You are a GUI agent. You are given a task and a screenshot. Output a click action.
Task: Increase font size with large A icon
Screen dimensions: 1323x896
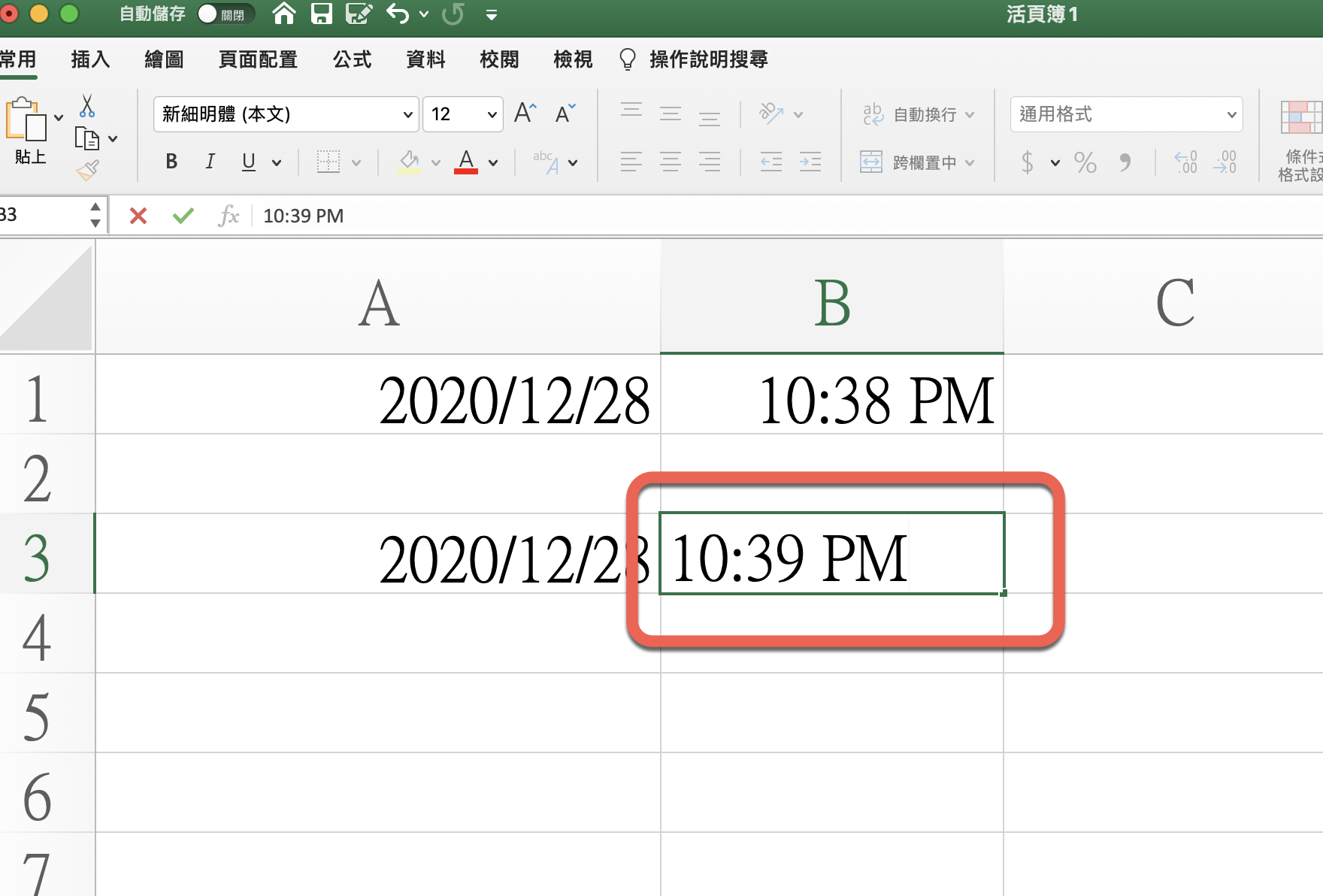[x=525, y=114]
